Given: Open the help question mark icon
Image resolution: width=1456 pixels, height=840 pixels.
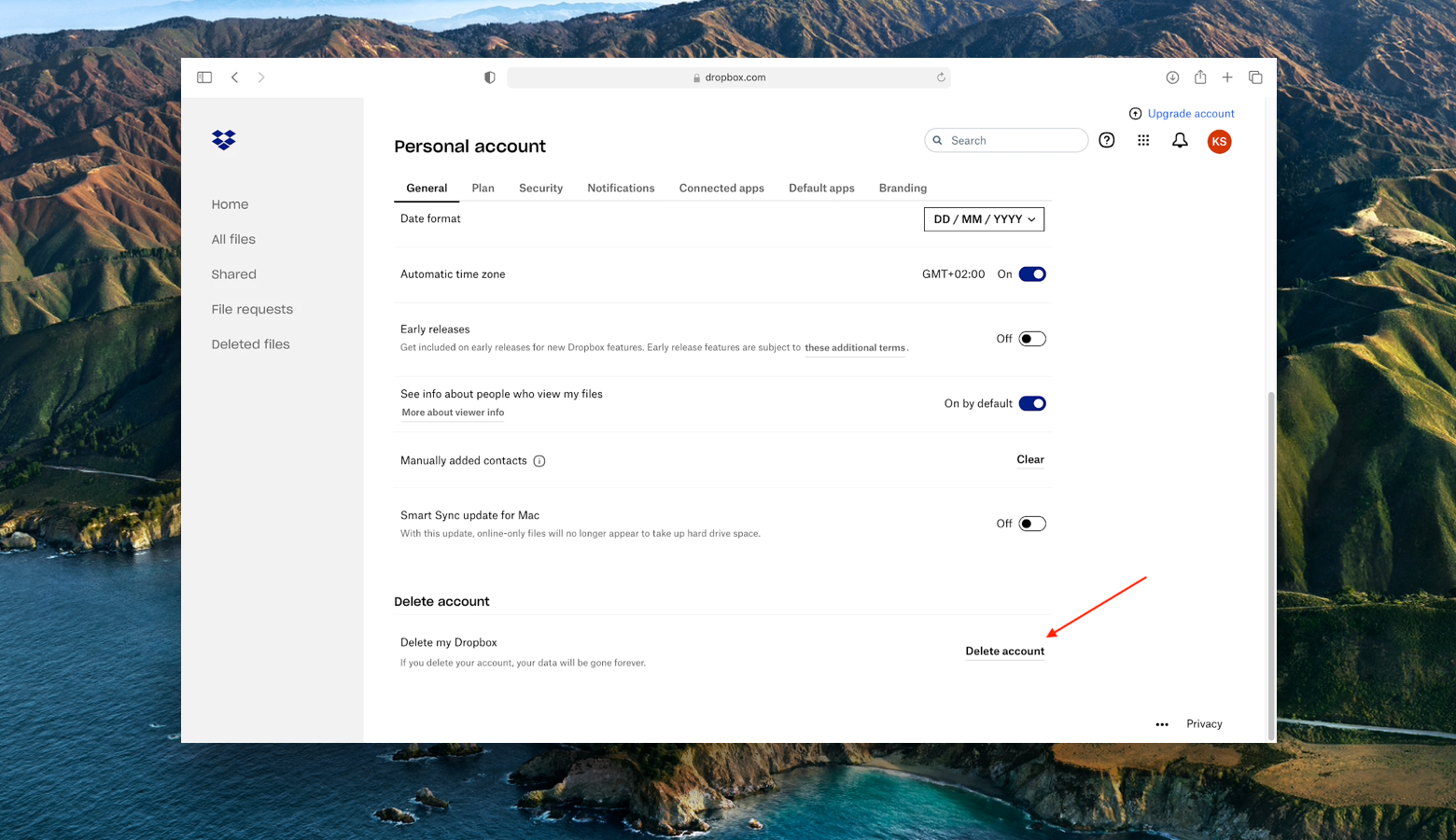Looking at the screenshot, I should (x=1106, y=140).
